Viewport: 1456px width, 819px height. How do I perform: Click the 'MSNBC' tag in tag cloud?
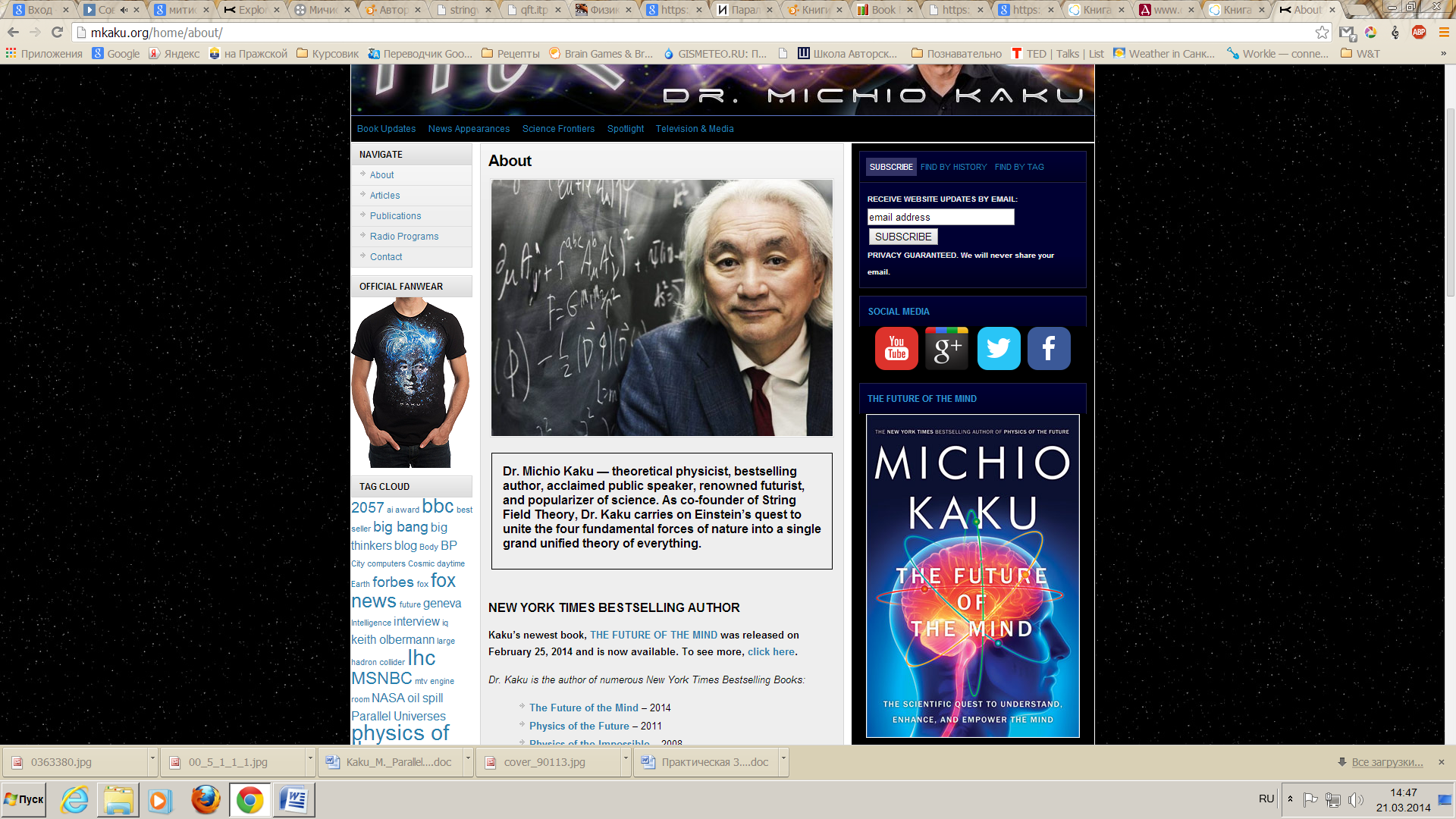point(381,679)
